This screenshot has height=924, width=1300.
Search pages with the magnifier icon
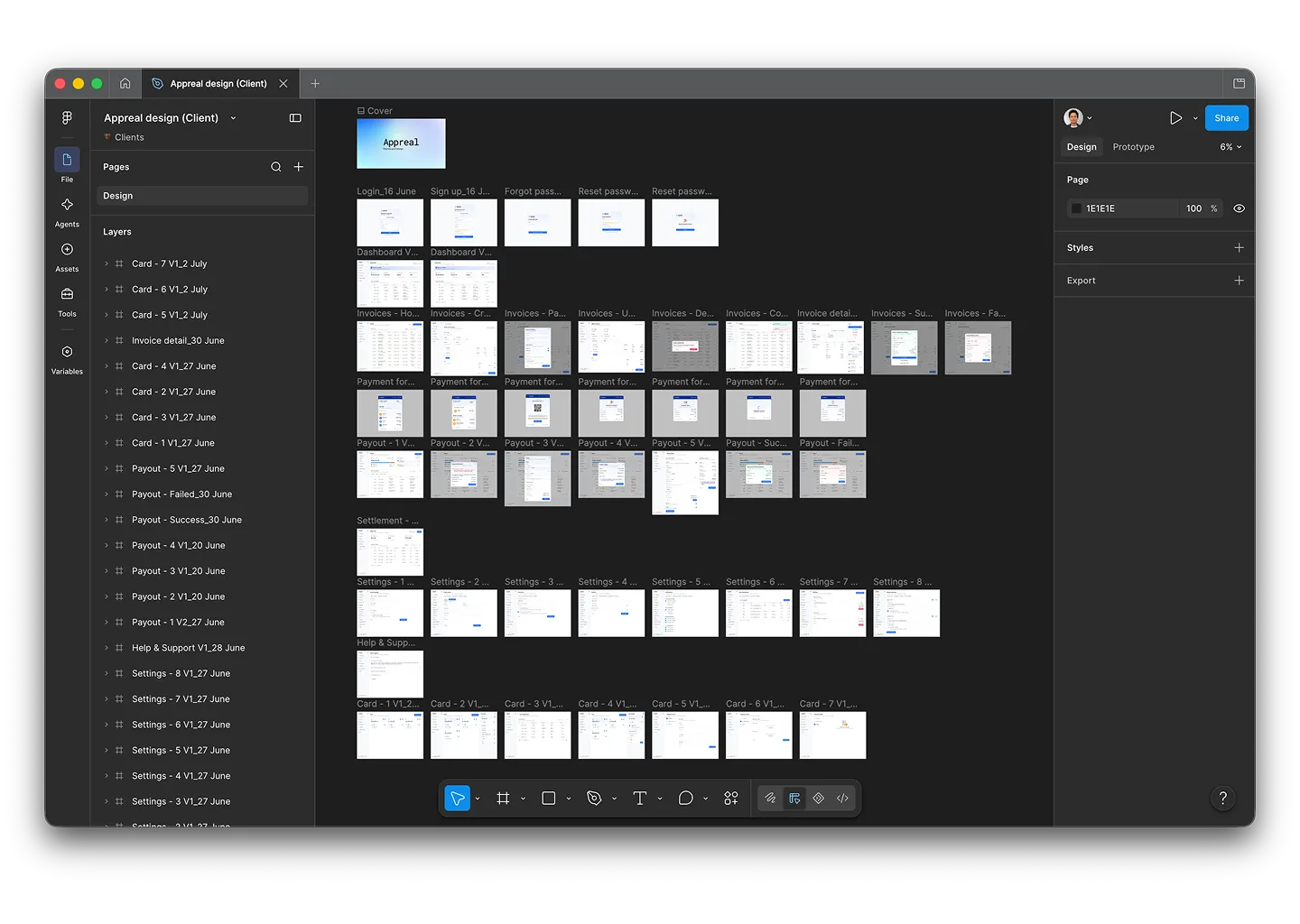pyautogui.click(x=276, y=167)
